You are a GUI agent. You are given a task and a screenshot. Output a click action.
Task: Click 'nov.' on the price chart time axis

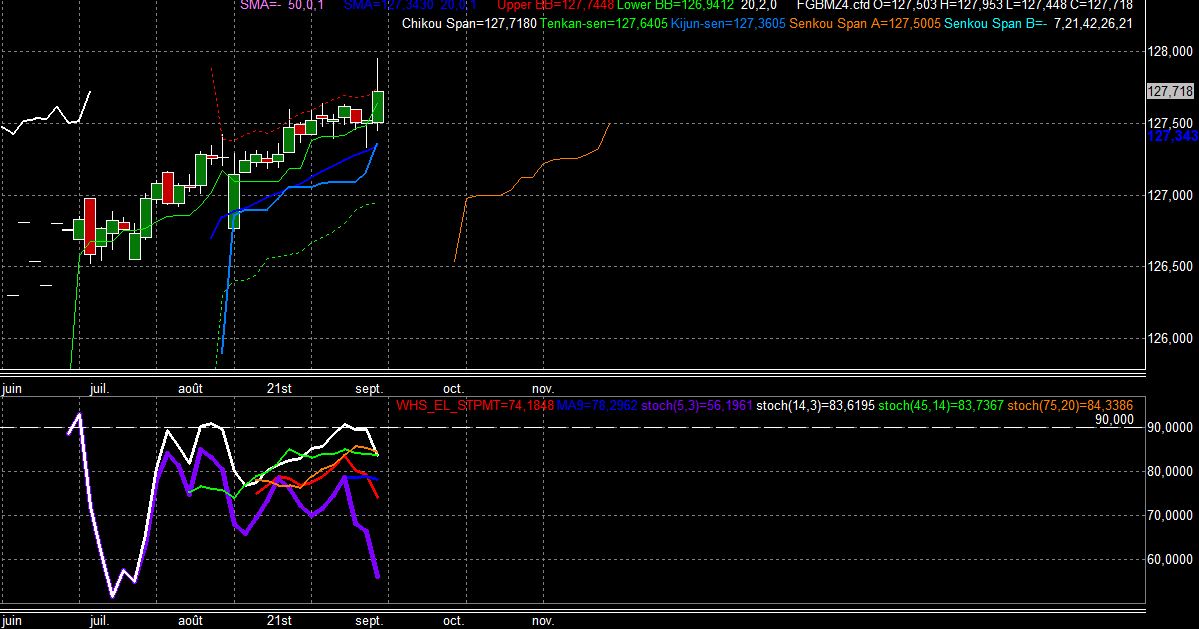[x=543, y=389]
